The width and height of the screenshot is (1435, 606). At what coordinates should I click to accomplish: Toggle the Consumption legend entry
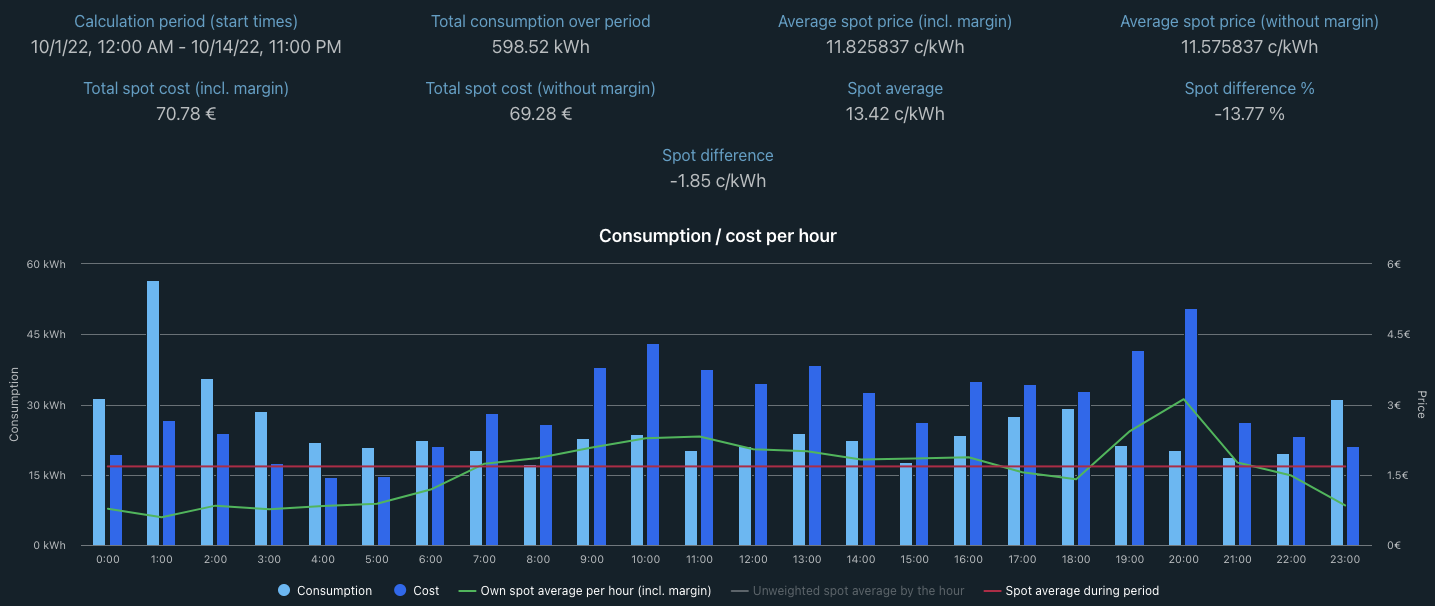pyautogui.click(x=325, y=591)
